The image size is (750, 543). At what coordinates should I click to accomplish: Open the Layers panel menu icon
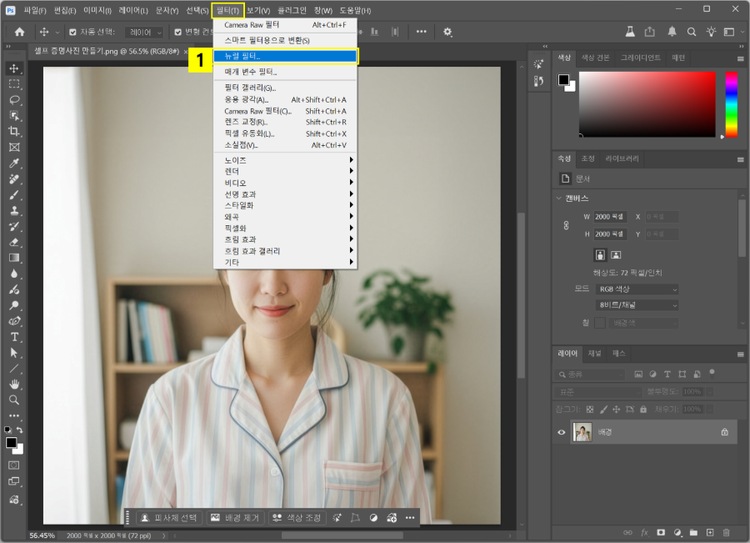(740, 355)
